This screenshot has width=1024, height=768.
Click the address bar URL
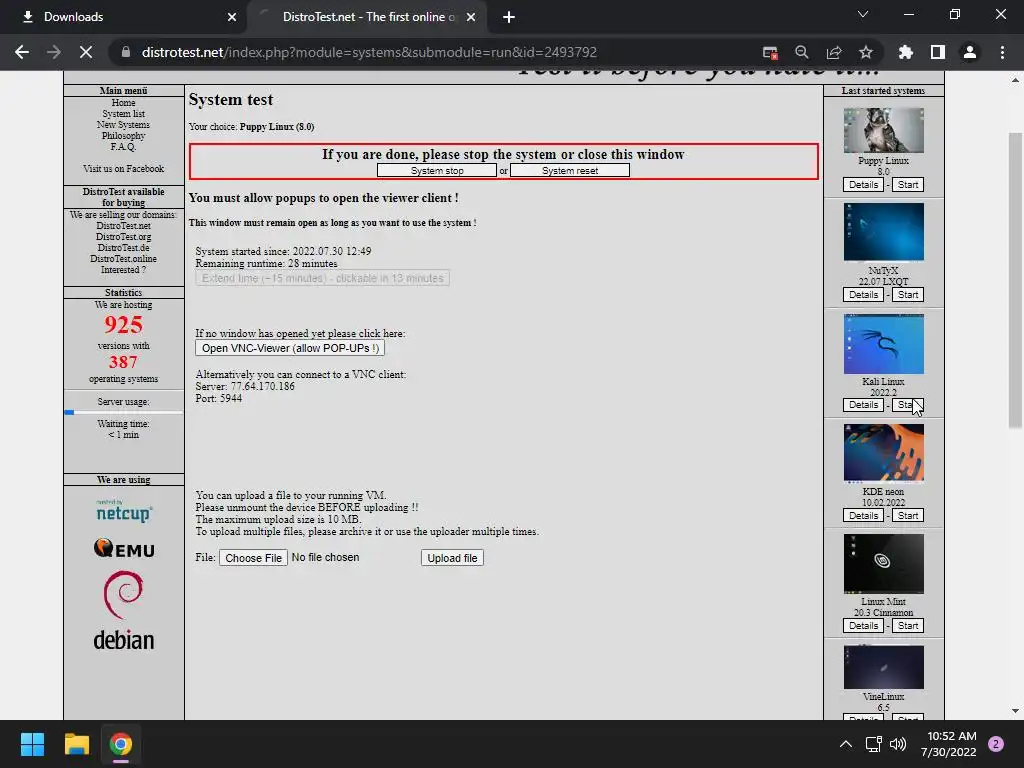coord(370,52)
